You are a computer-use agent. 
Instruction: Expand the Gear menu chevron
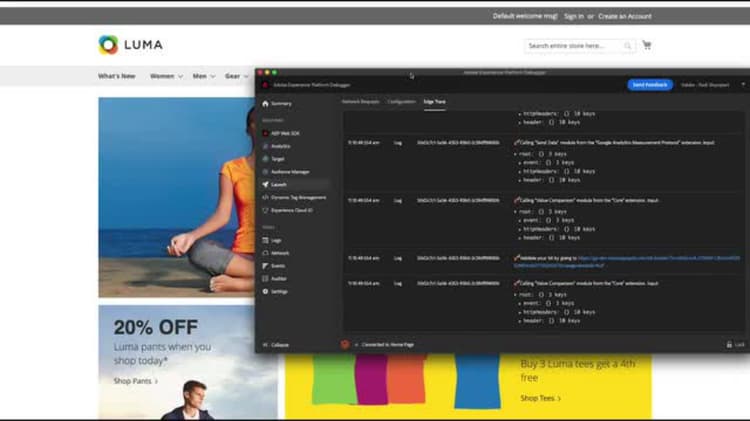(x=246, y=77)
